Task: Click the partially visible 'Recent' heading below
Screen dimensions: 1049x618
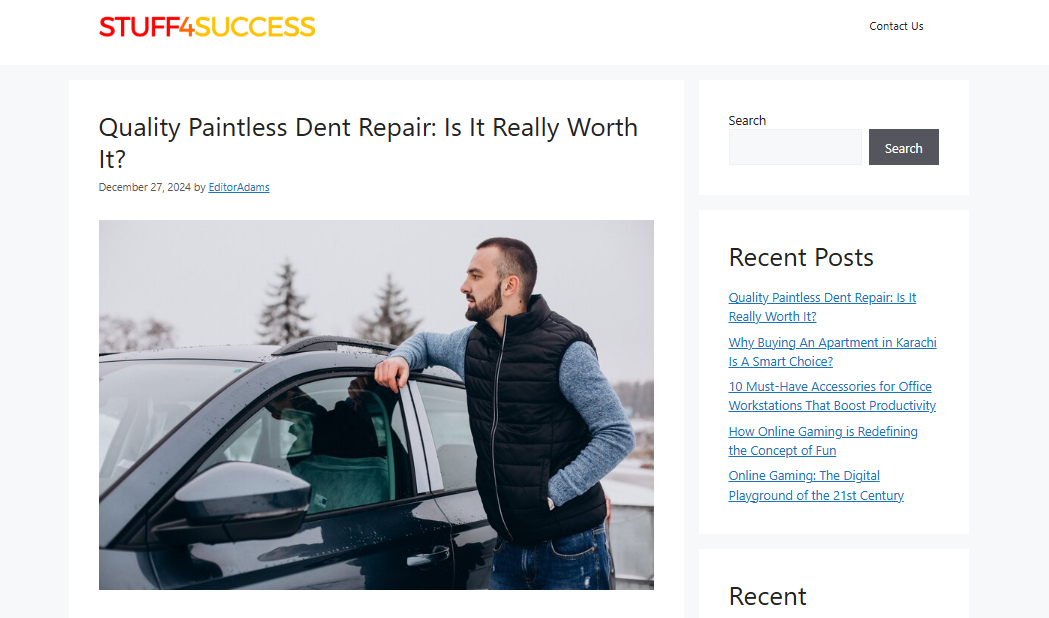Action: click(x=767, y=596)
